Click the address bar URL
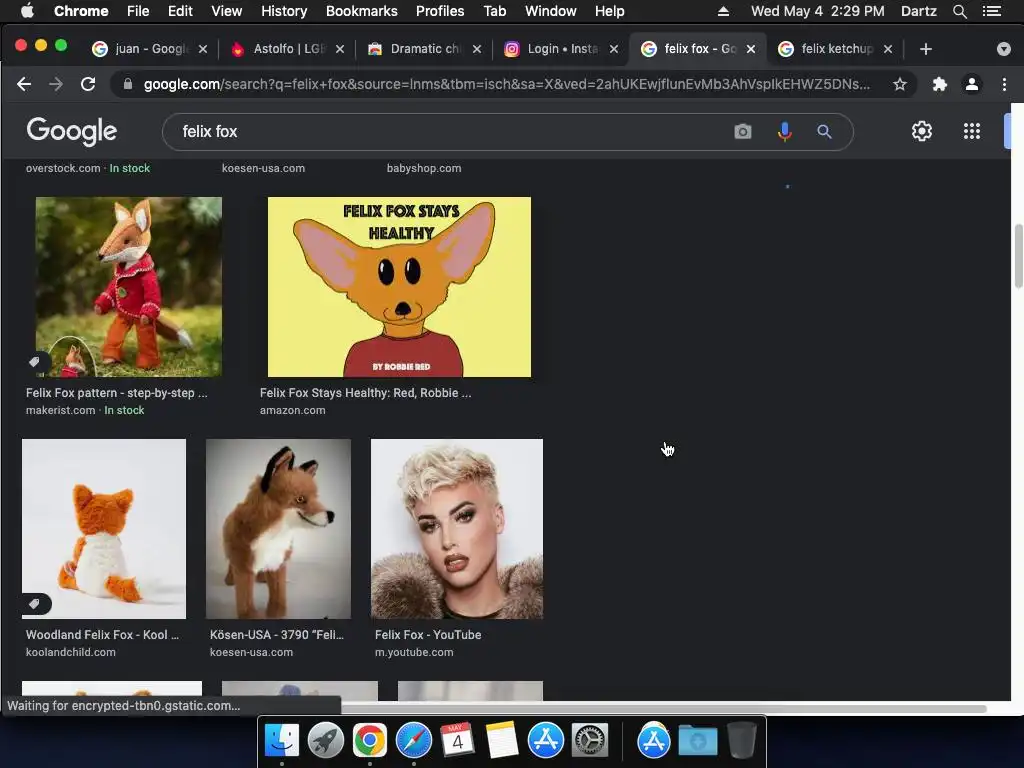 (507, 84)
